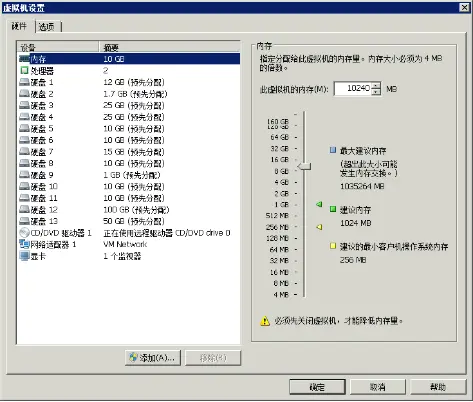Viewport: 473px width, 402px height.
Task: Click the 硬盘 1 hard disk icon
Action: 24,82
